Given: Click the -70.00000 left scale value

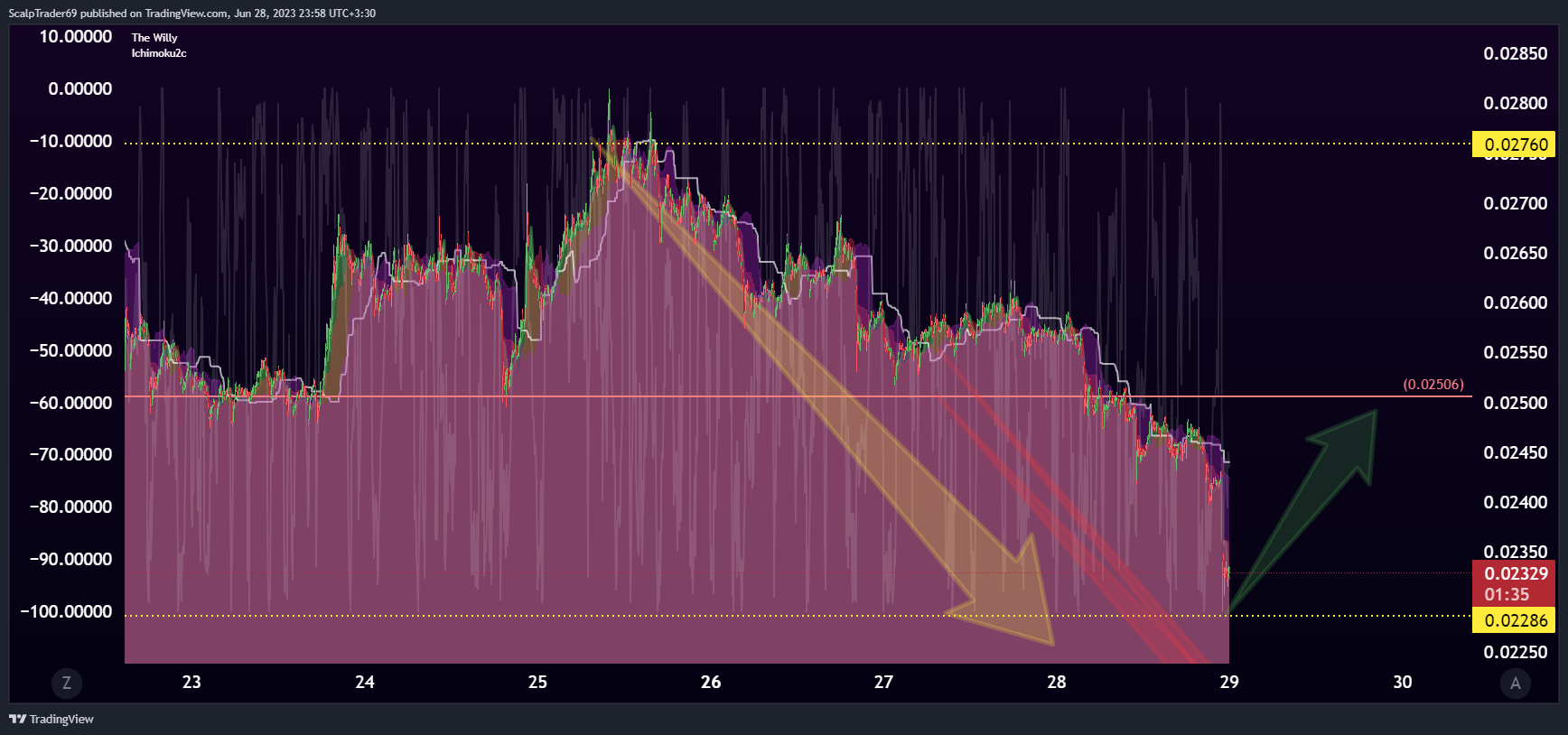Looking at the screenshot, I should pos(70,454).
